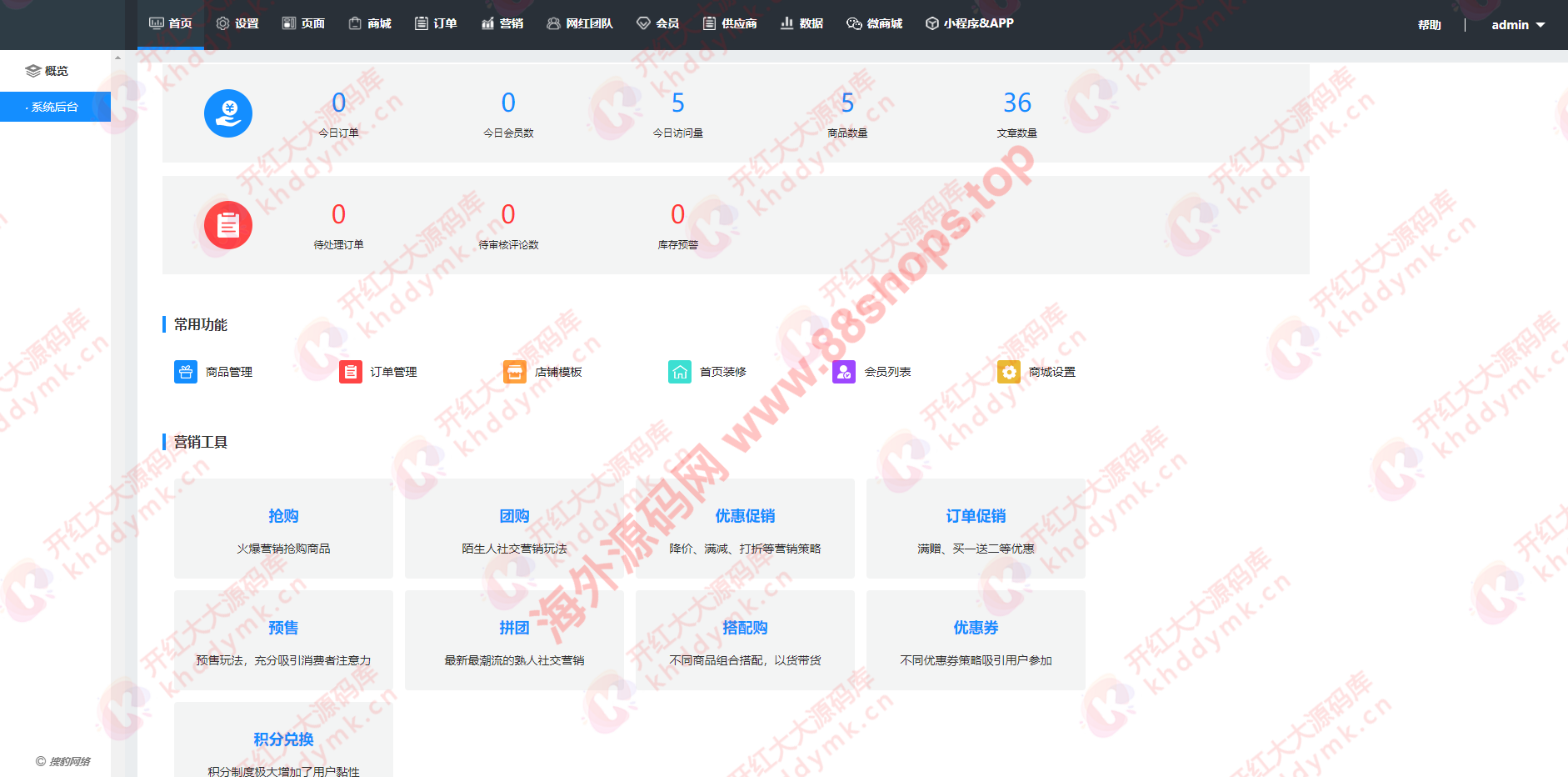Click the 帮助 help link
The image size is (1568, 777).
point(1429,25)
